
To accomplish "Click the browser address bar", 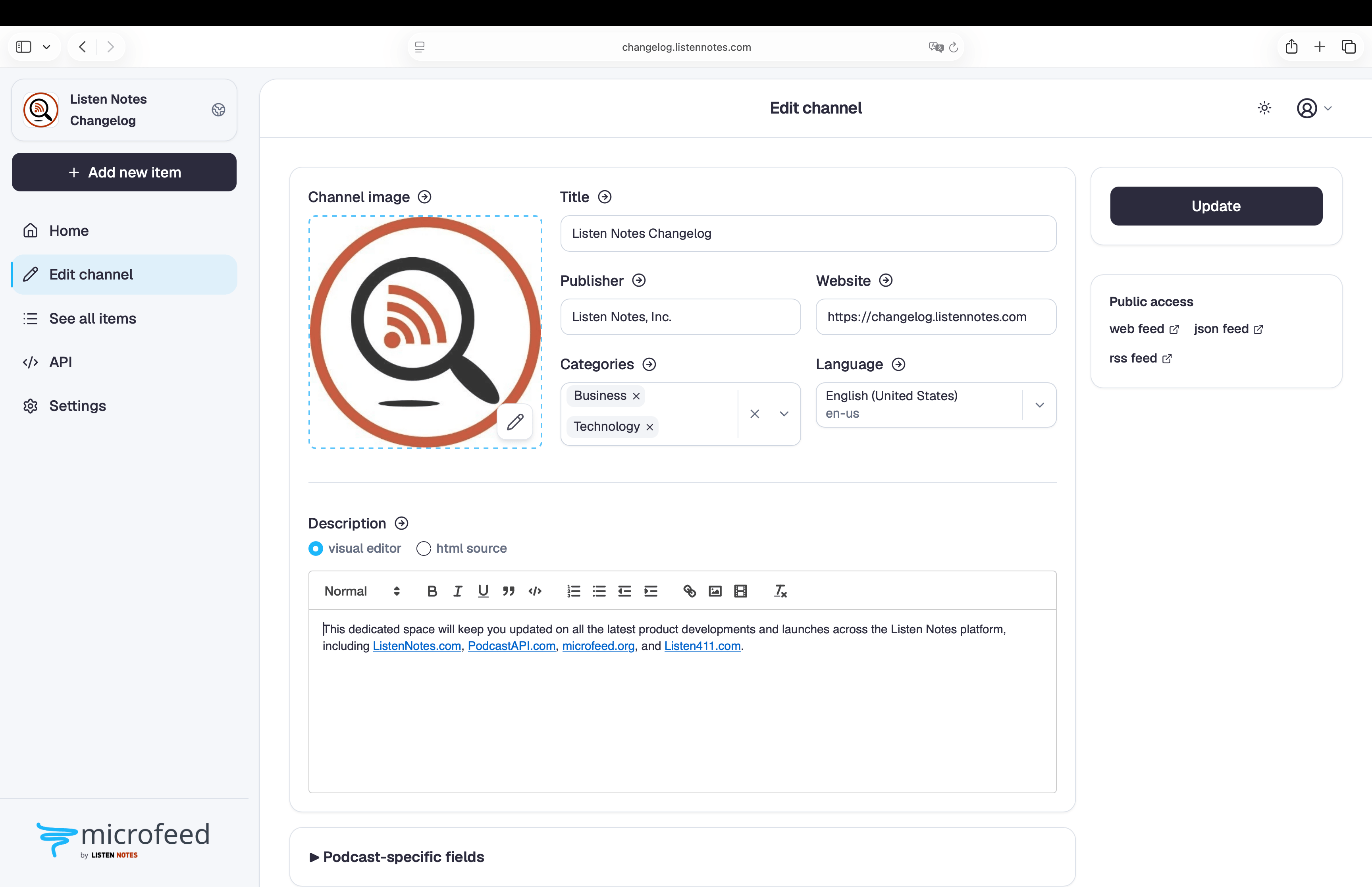I will coord(686,47).
